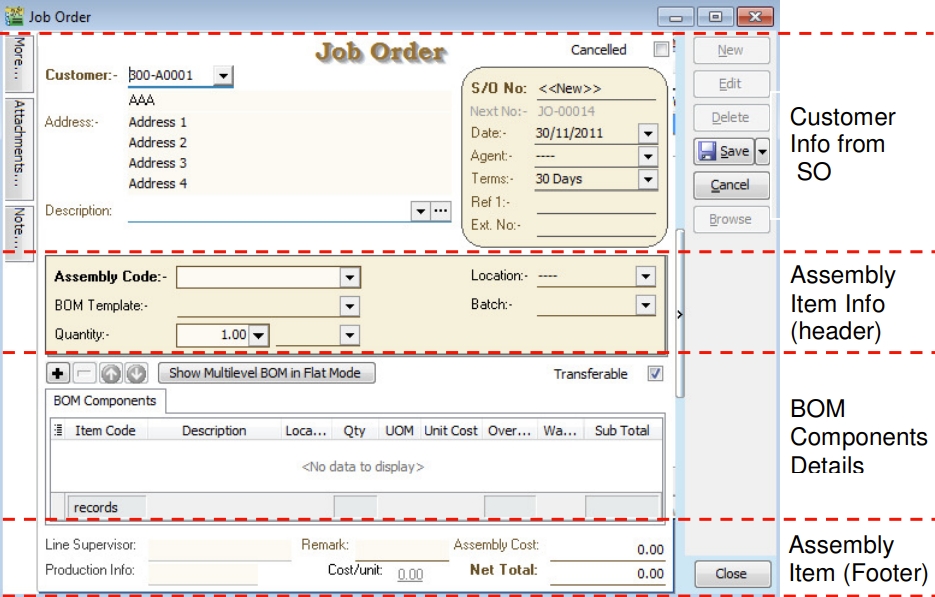Open the Customer code dropdown
Image resolution: width=935 pixels, height=597 pixels.
tap(222, 75)
